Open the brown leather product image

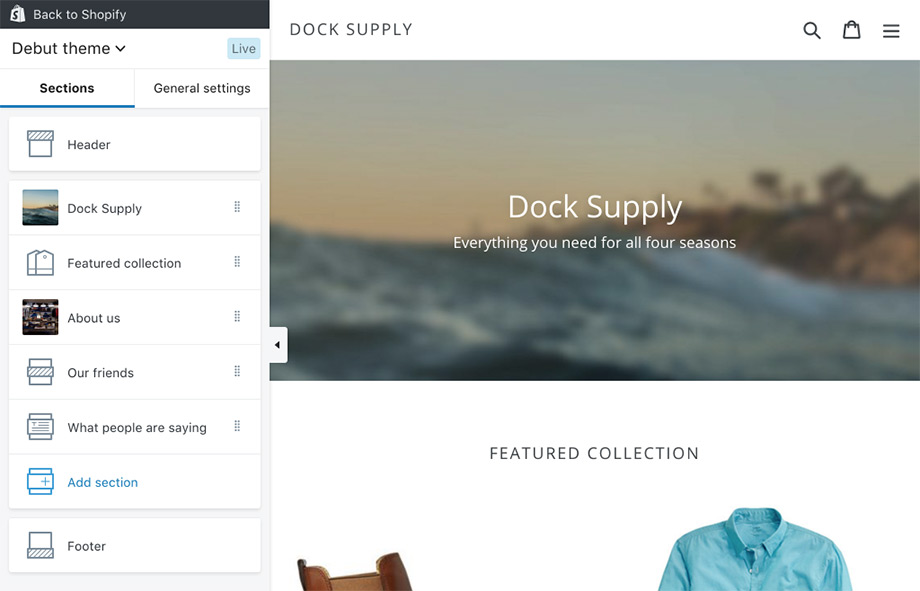[356, 571]
